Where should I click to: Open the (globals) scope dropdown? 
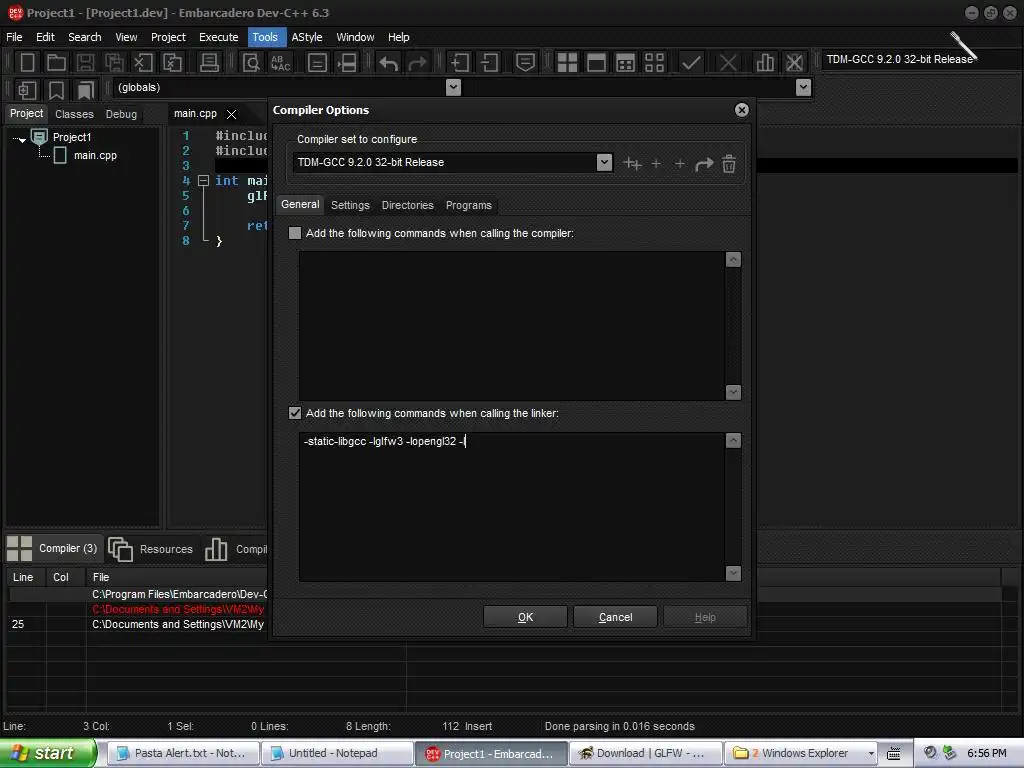coord(453,88)
